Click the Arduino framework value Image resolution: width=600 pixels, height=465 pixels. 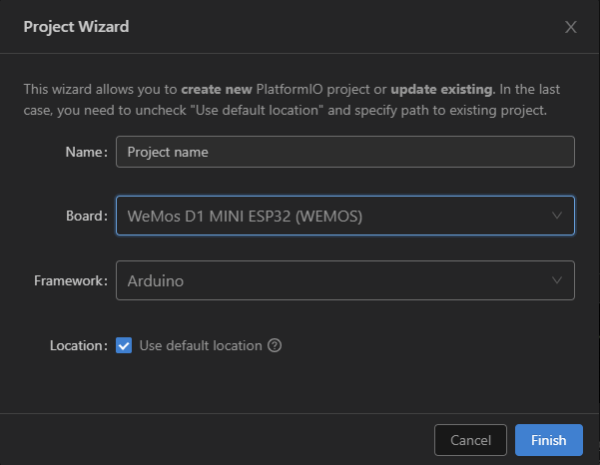[155, 281]
